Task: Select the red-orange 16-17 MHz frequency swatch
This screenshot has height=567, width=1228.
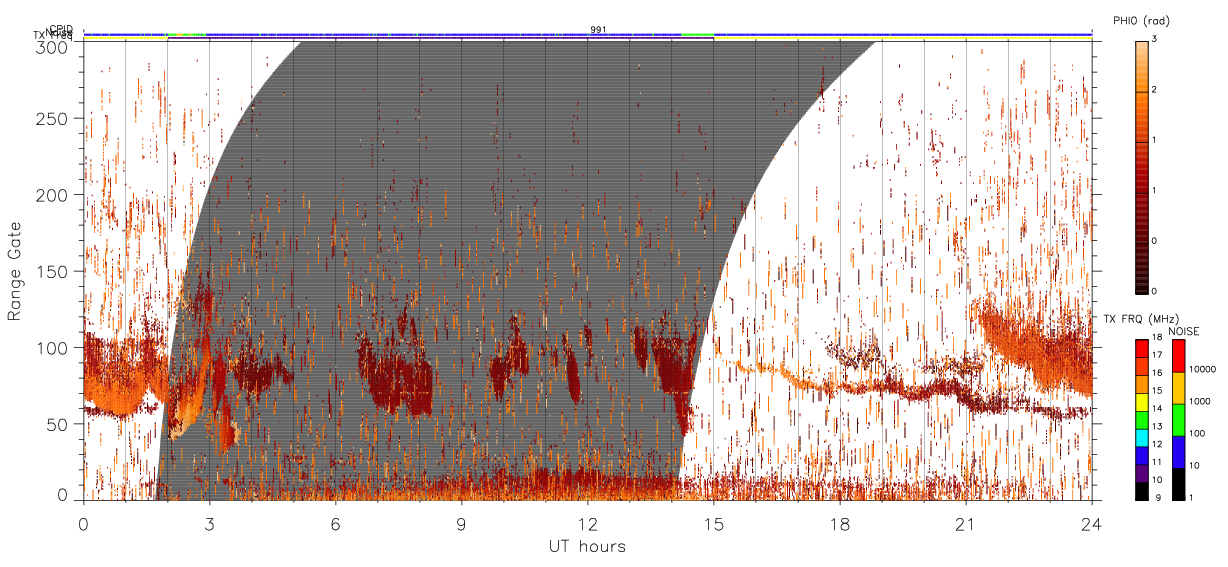Action: [1141, 366]
